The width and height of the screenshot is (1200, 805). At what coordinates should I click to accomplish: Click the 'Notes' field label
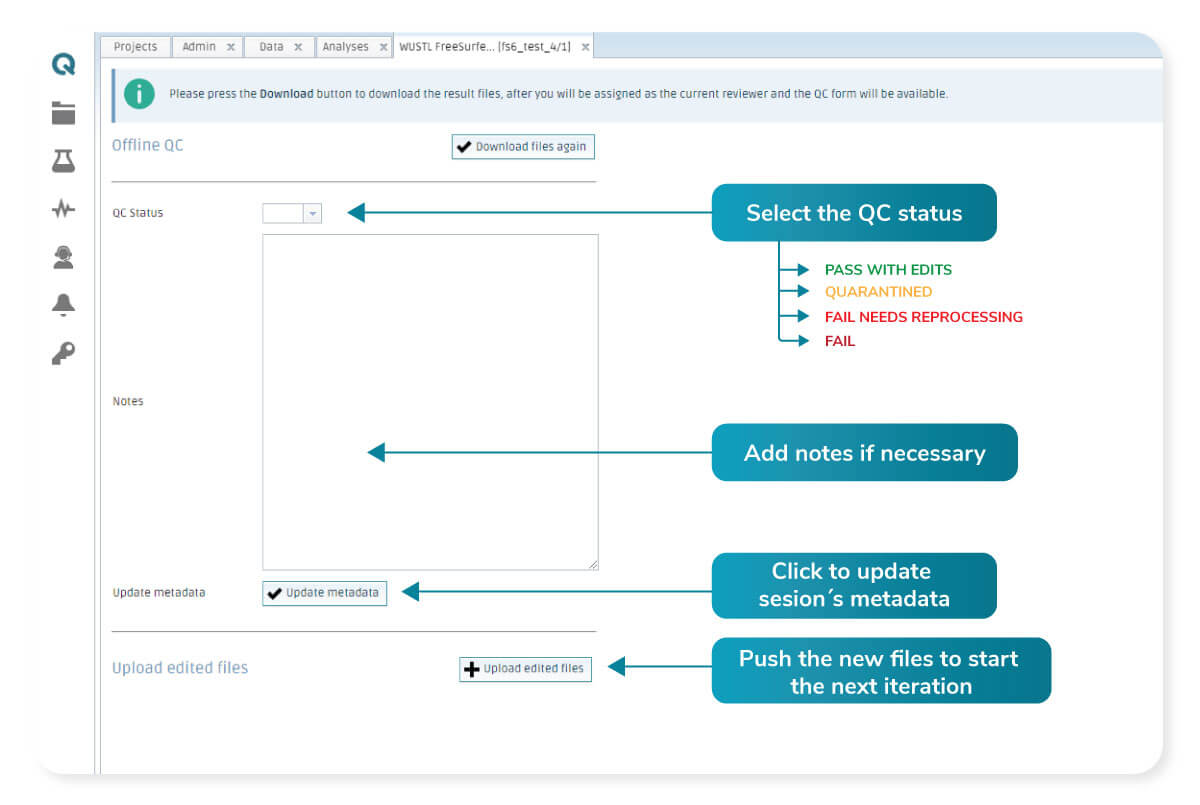tap(128, 402)
